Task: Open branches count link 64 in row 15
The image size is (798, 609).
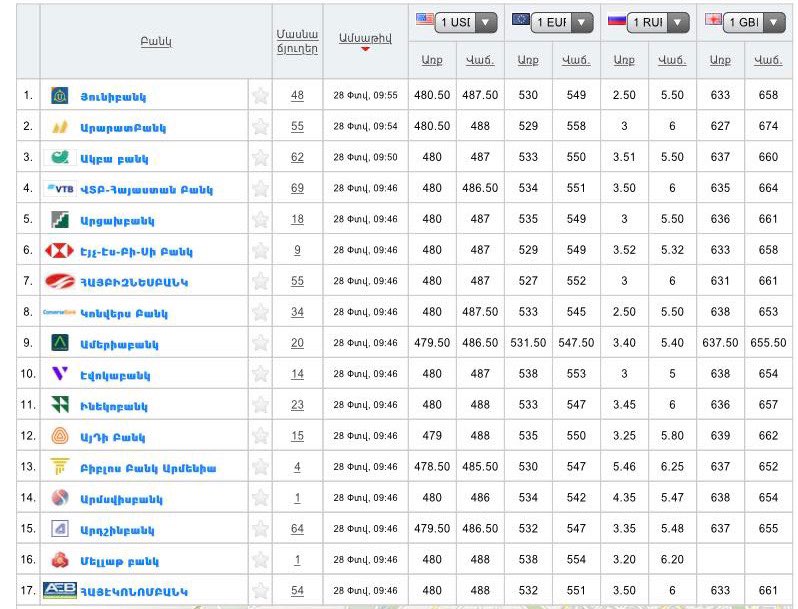Action: tap(297, 529)
